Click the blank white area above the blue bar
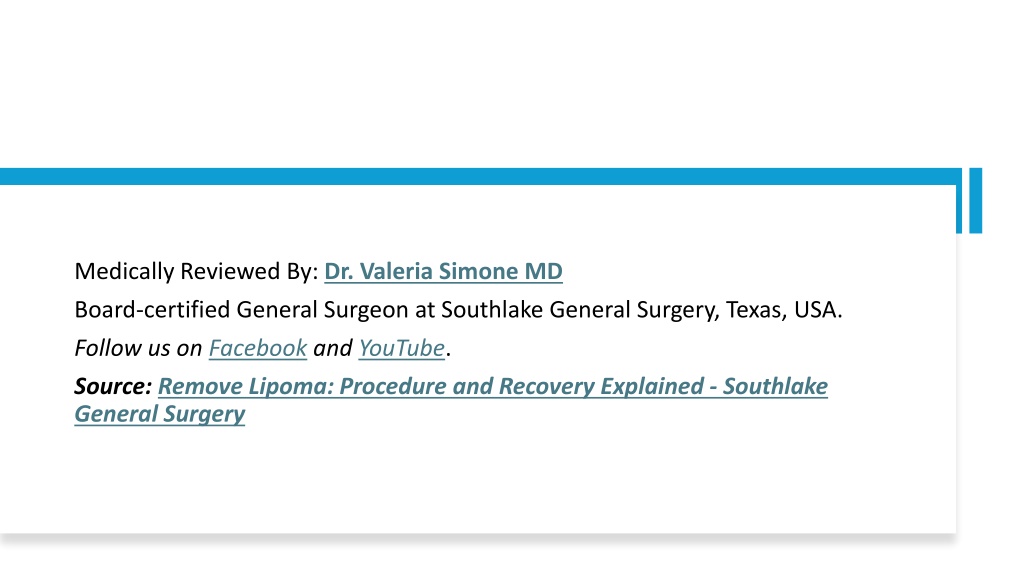Image resolution: width=1024 pixels, height=576 pixels. click(x=480, y=84)
